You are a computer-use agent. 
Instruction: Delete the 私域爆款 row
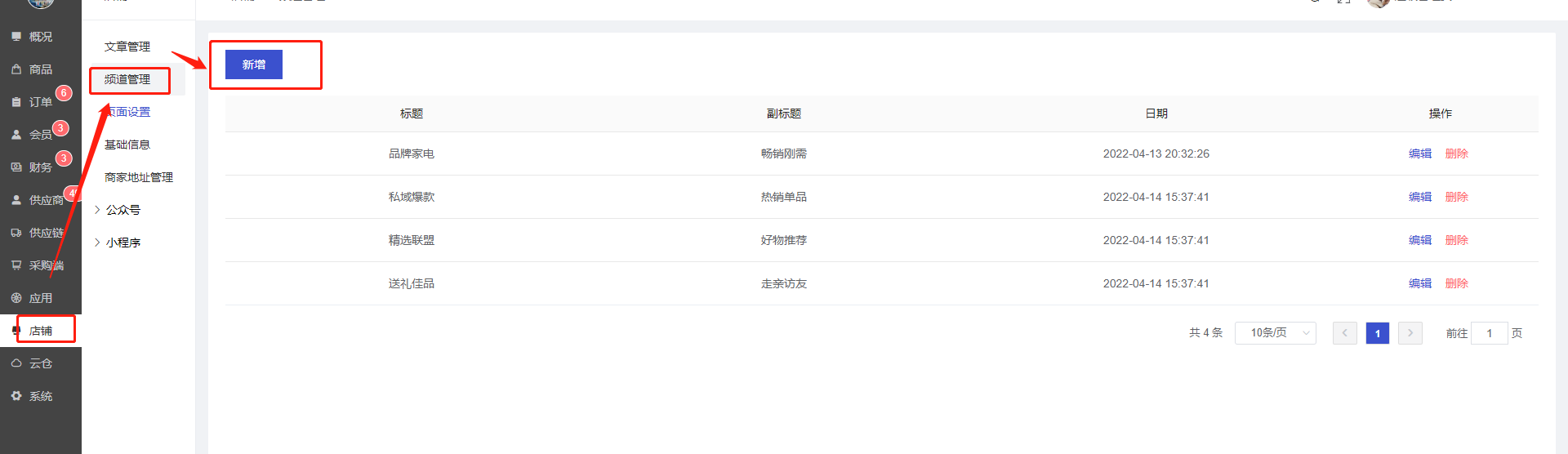1457,197
